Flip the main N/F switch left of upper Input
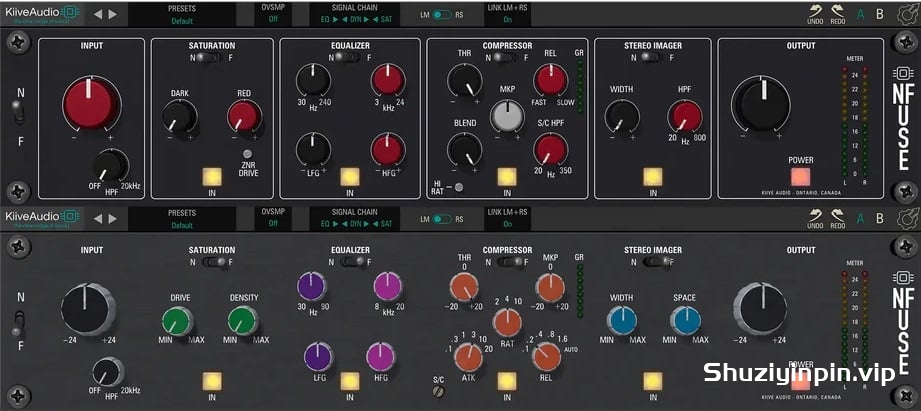 point(19,113)
